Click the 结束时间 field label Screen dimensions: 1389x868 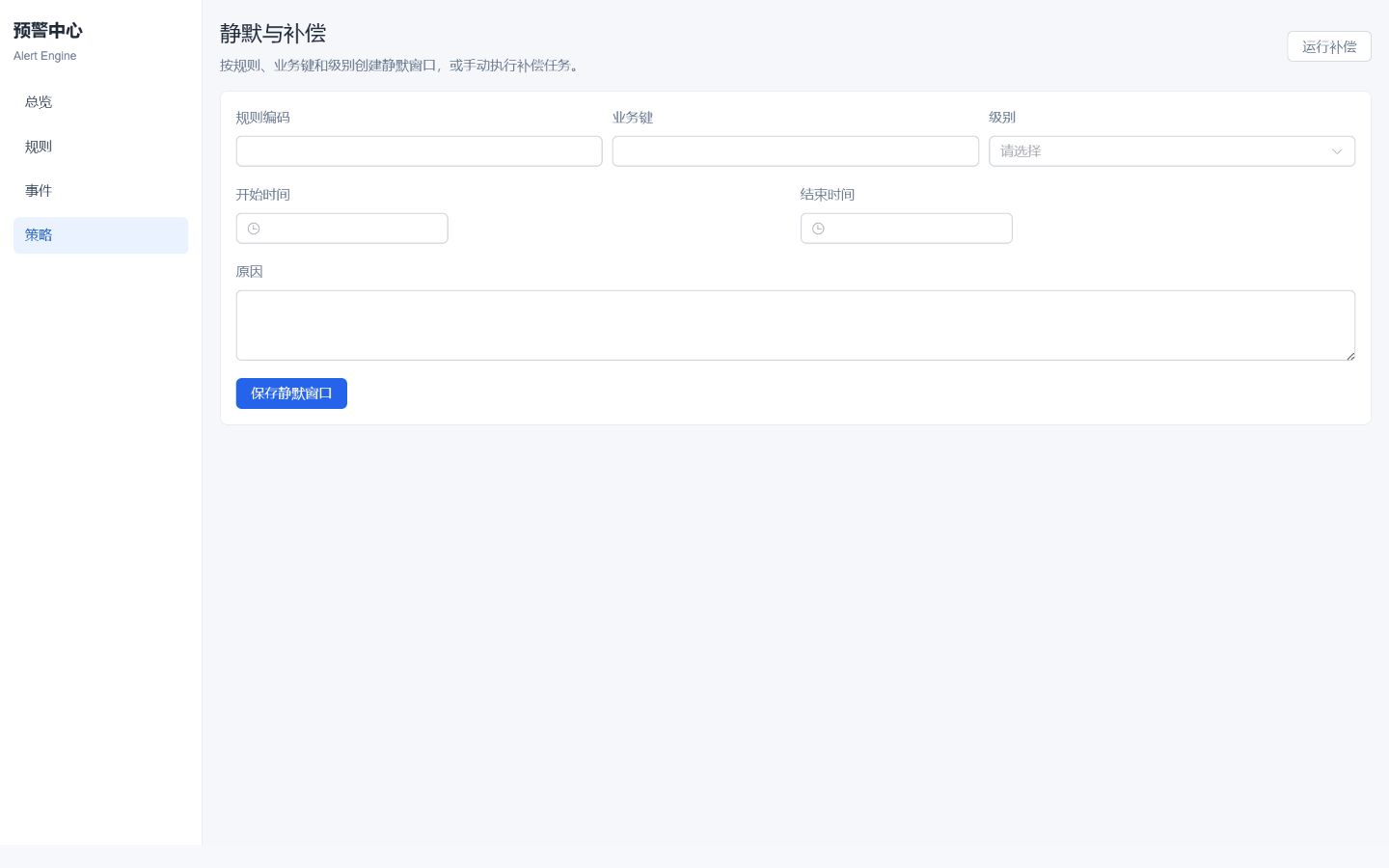tap(828, 195)
